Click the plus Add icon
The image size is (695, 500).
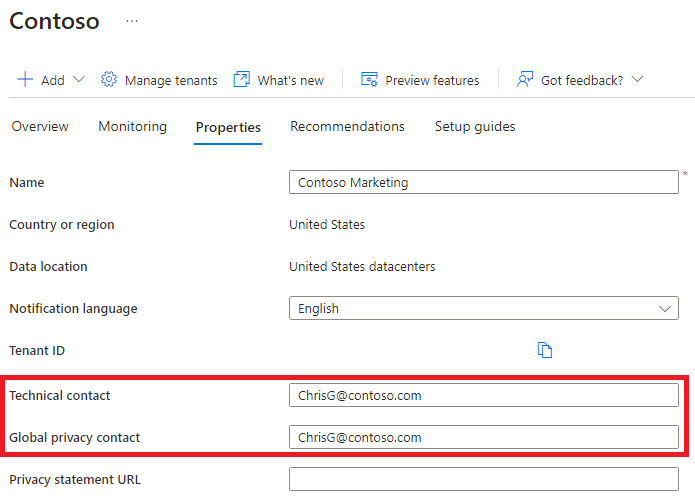25,80
